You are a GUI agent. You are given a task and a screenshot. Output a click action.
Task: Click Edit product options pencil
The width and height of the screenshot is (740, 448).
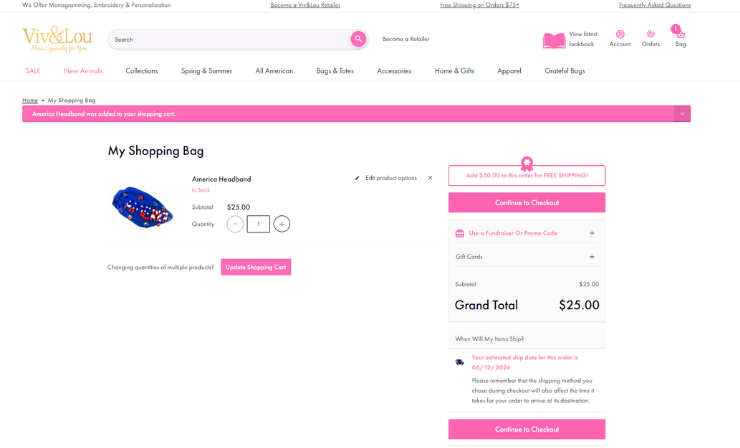tap(358, 178)
